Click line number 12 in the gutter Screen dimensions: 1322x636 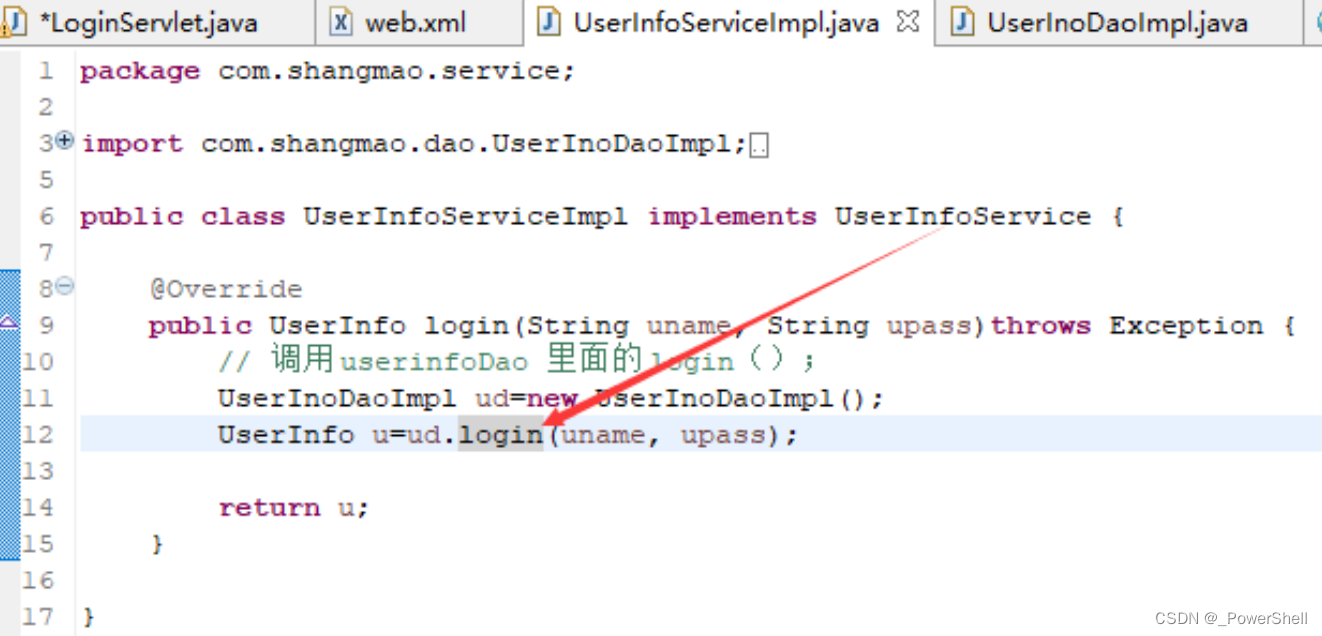37,435
